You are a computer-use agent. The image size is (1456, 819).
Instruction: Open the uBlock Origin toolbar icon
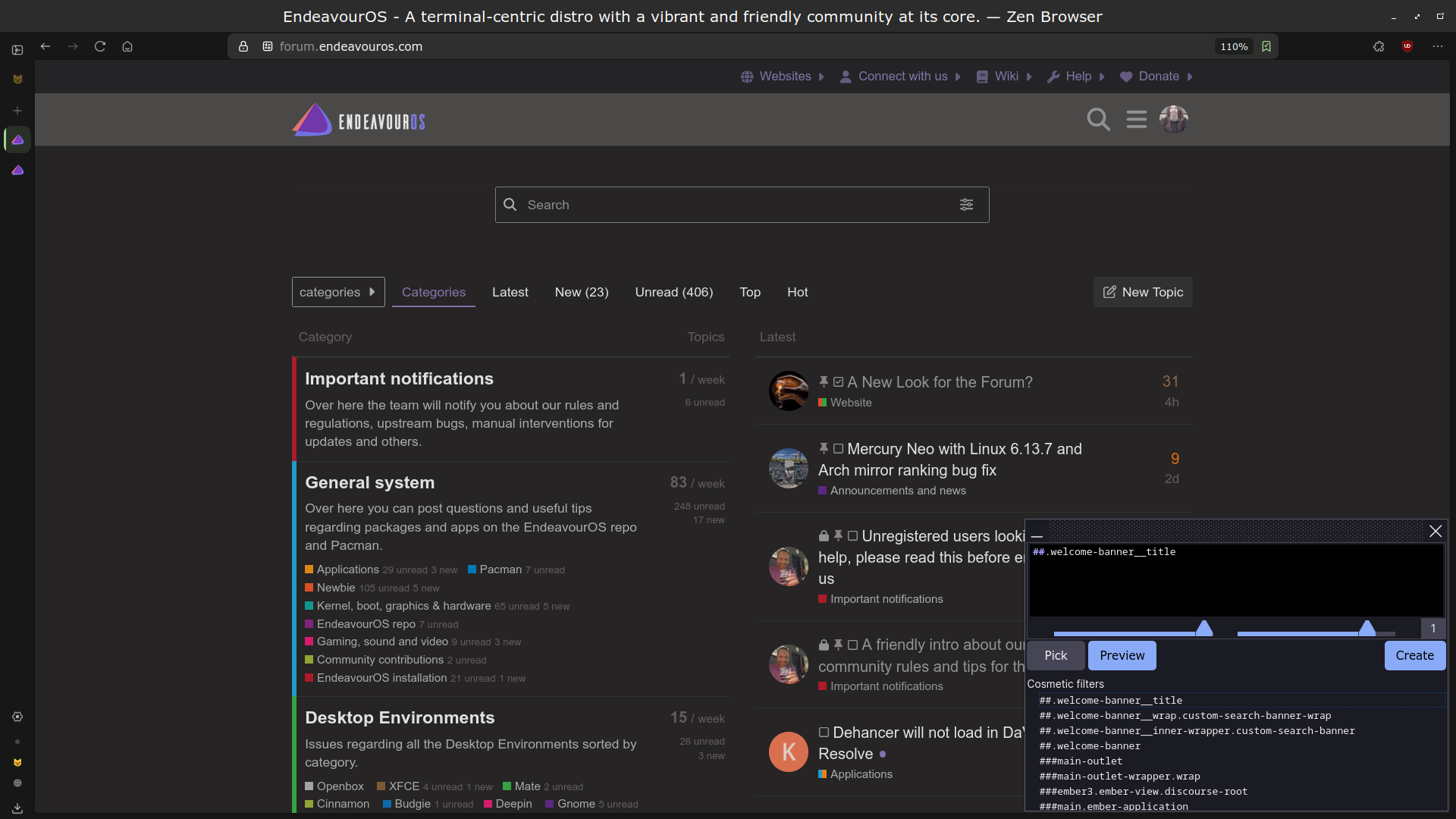[1407, 46]
